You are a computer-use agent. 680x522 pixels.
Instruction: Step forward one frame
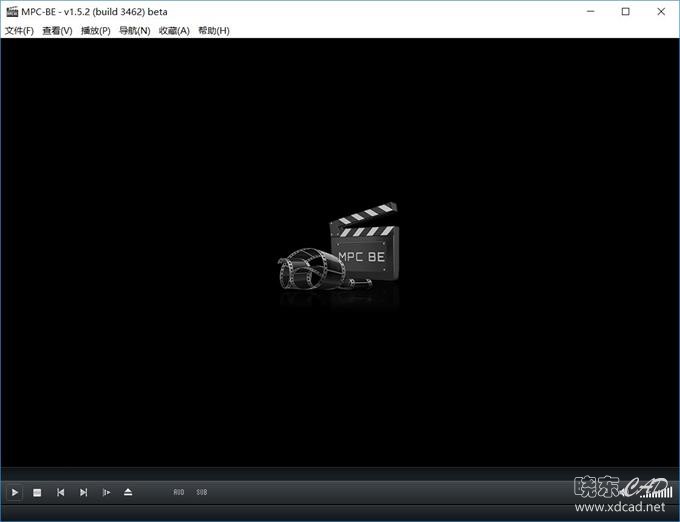106,492
